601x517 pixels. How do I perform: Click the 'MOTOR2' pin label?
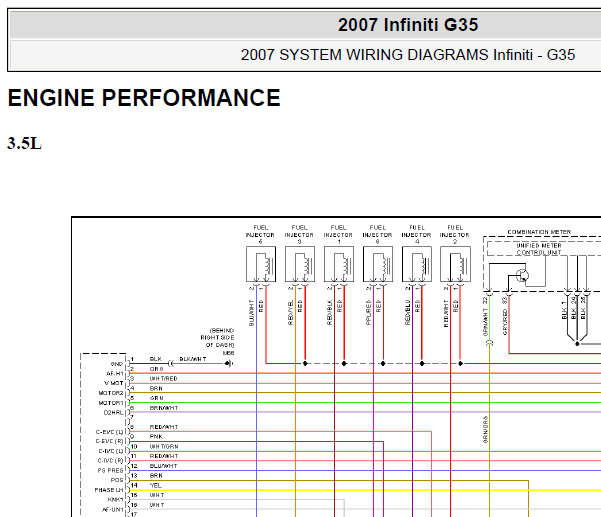111,393
